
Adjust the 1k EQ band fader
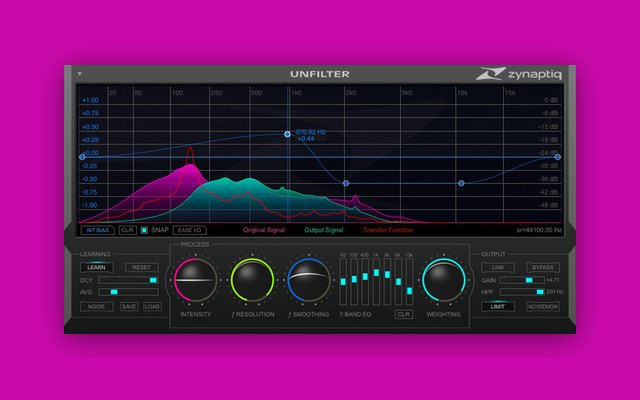click(x=376, y=282)
